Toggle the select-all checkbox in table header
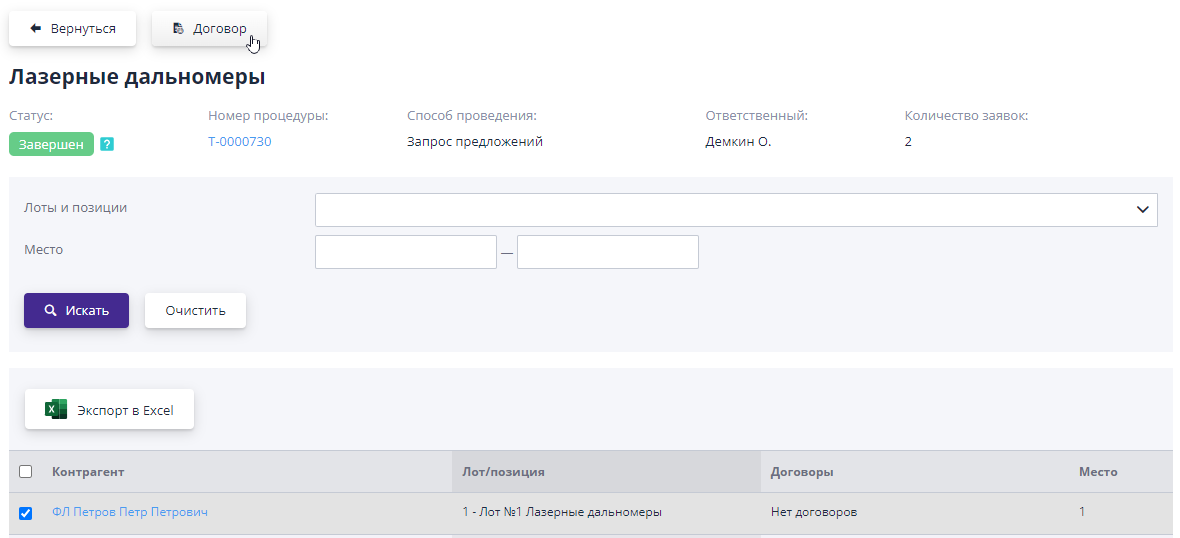The height and width of the screenshot is (538, 1180). pyautogui.click(x=26, y=472)
